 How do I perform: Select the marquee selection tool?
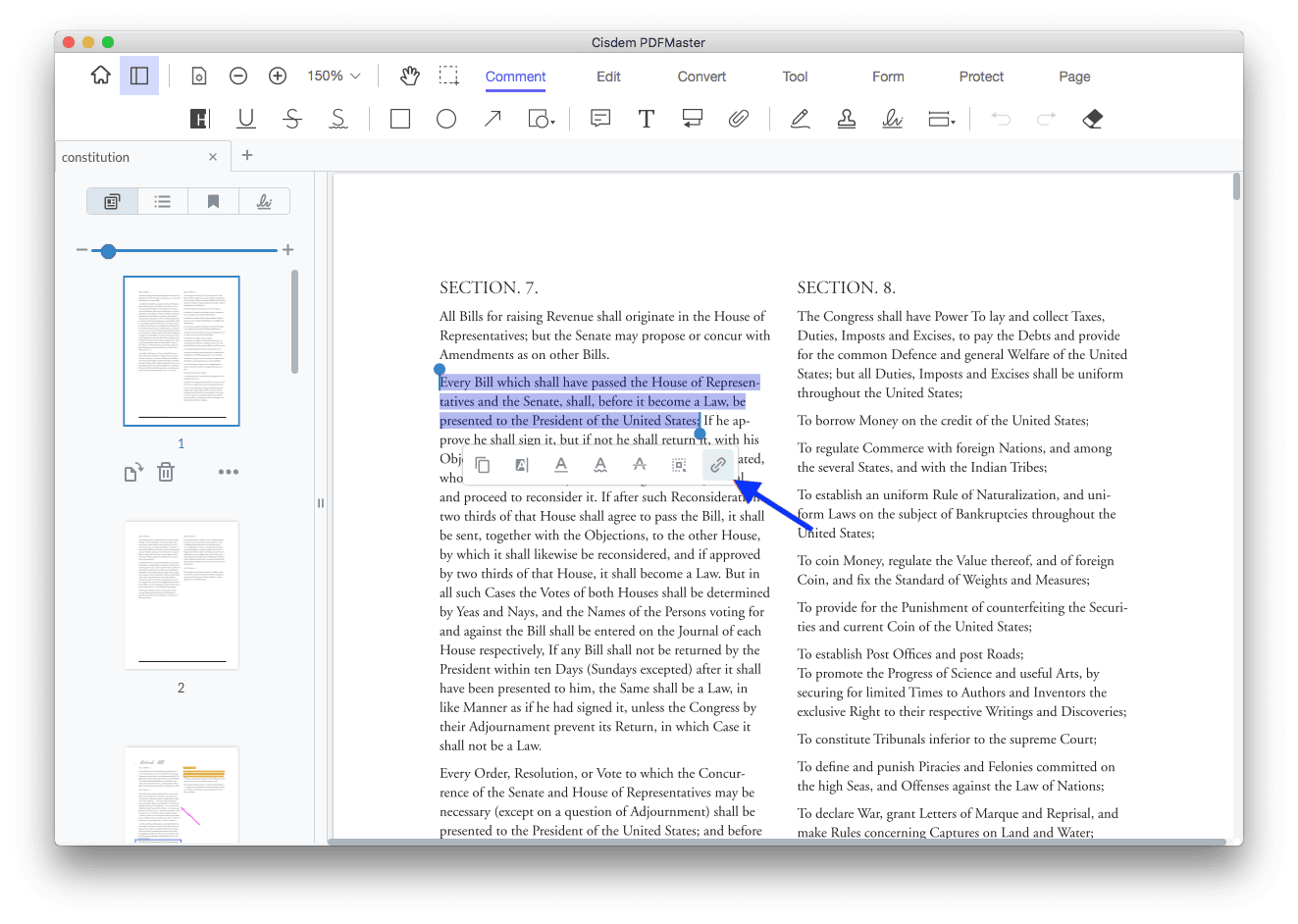[449, 76]
